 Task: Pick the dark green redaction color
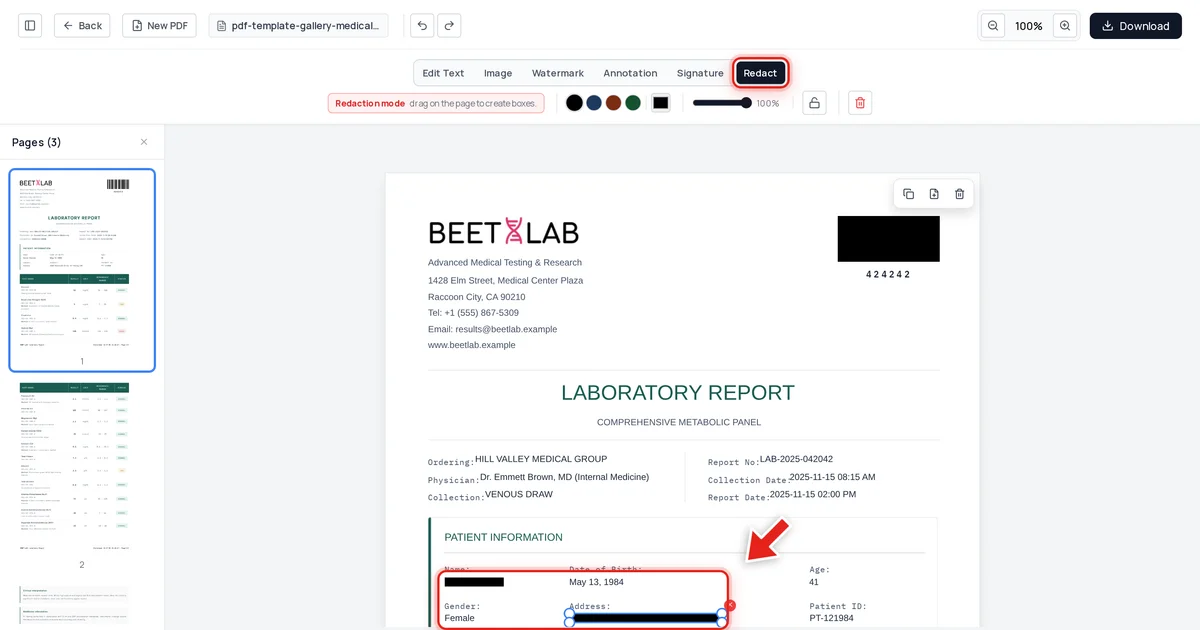click(633, 103)
